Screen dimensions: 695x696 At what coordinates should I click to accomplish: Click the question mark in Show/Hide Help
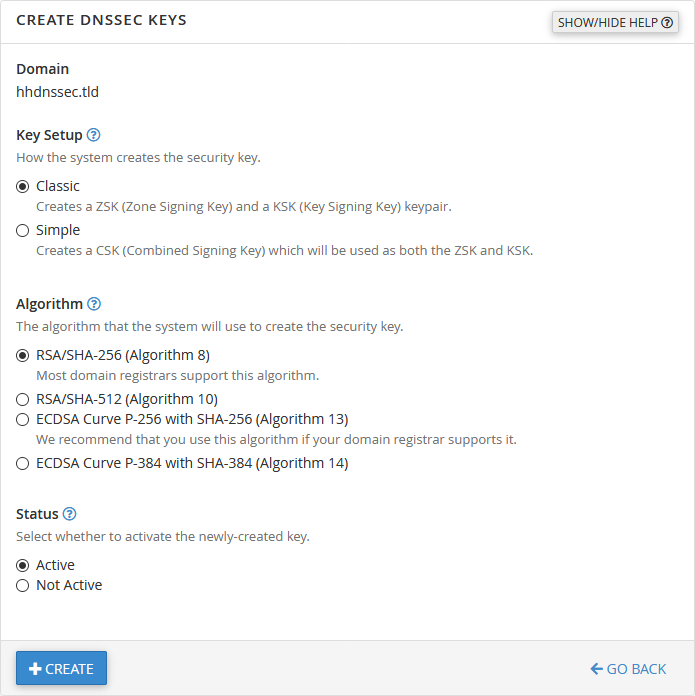[667, 22]
